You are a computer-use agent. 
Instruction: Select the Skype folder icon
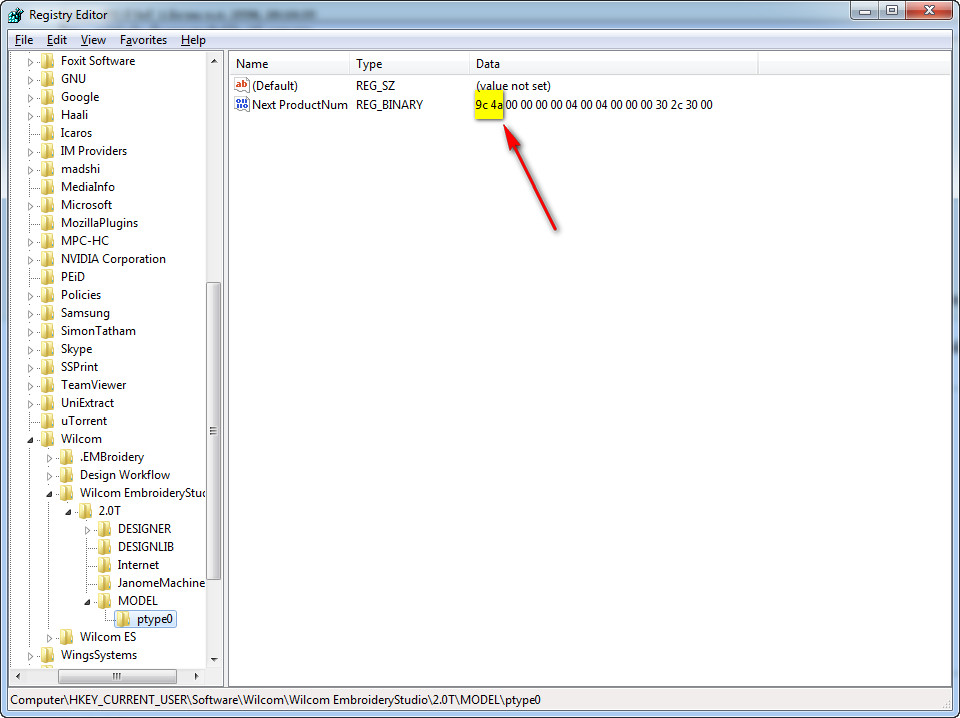pos(48,349)
